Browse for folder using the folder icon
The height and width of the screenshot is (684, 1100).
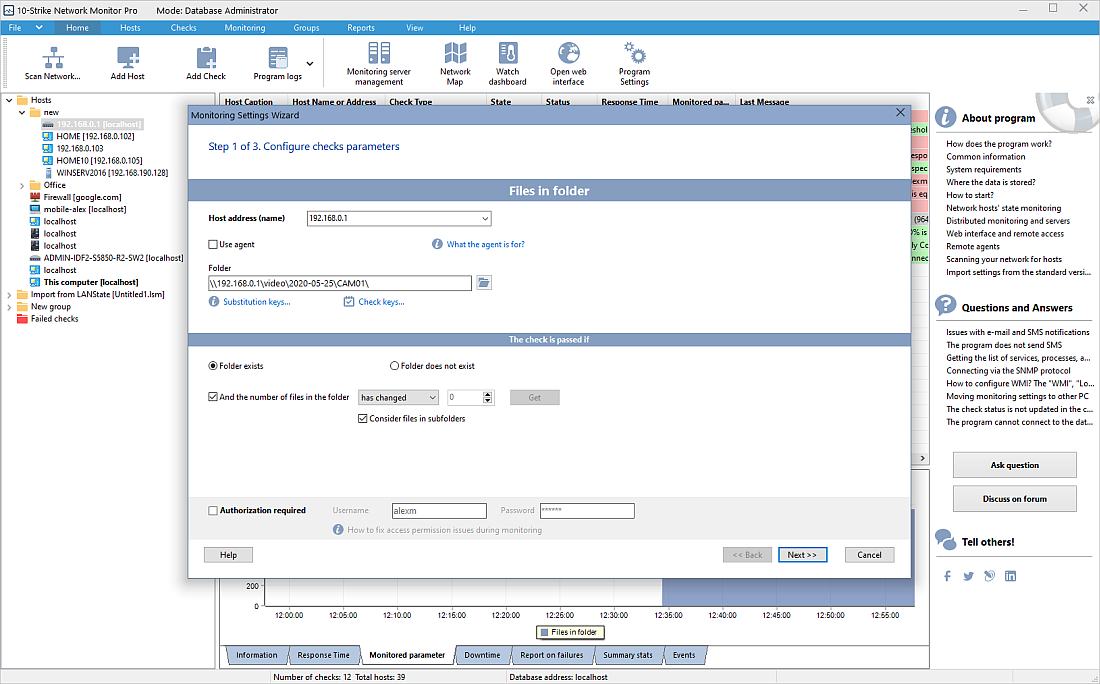484,283
